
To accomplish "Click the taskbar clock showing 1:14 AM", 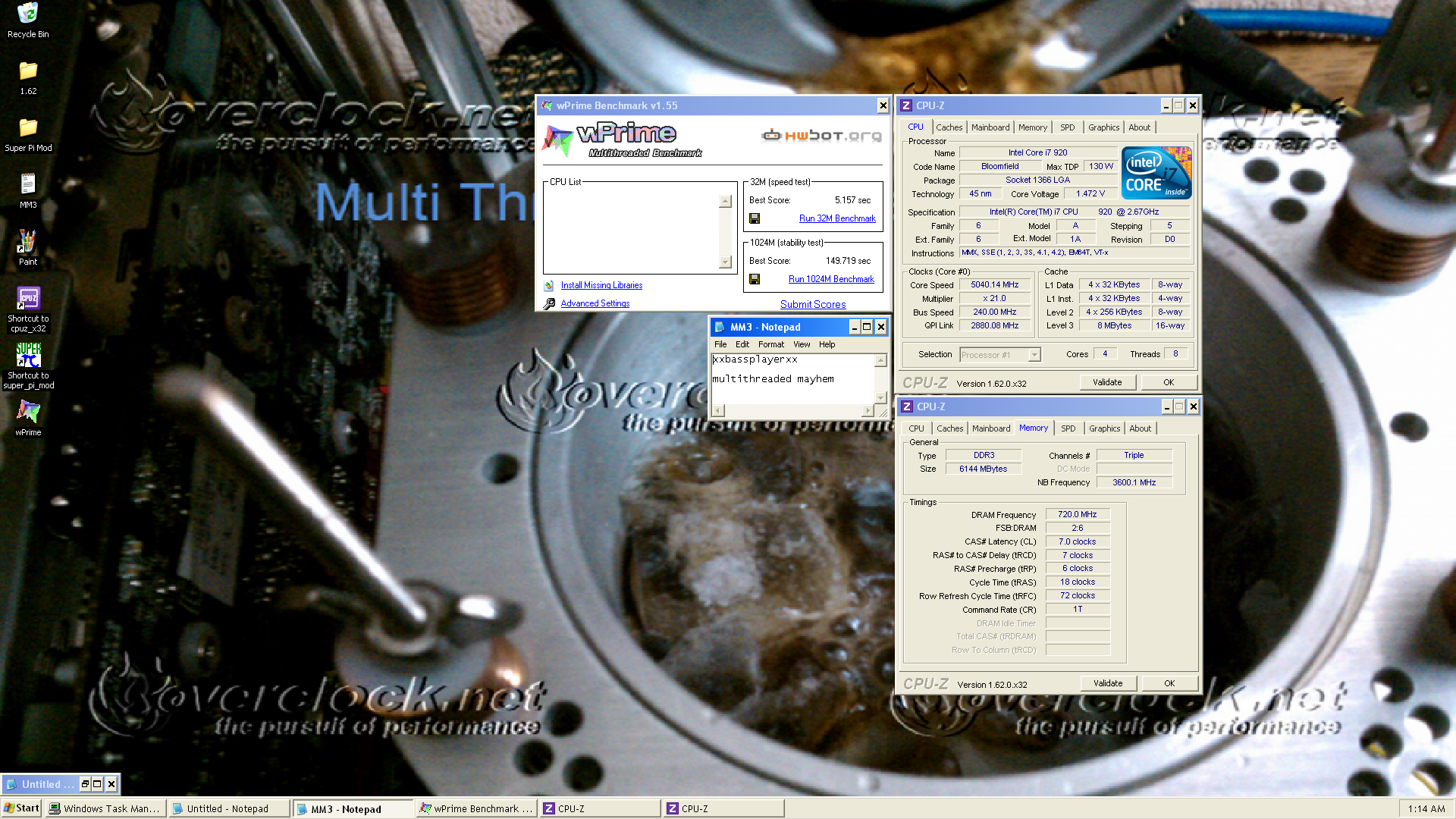I will [x=1426, y=809].
